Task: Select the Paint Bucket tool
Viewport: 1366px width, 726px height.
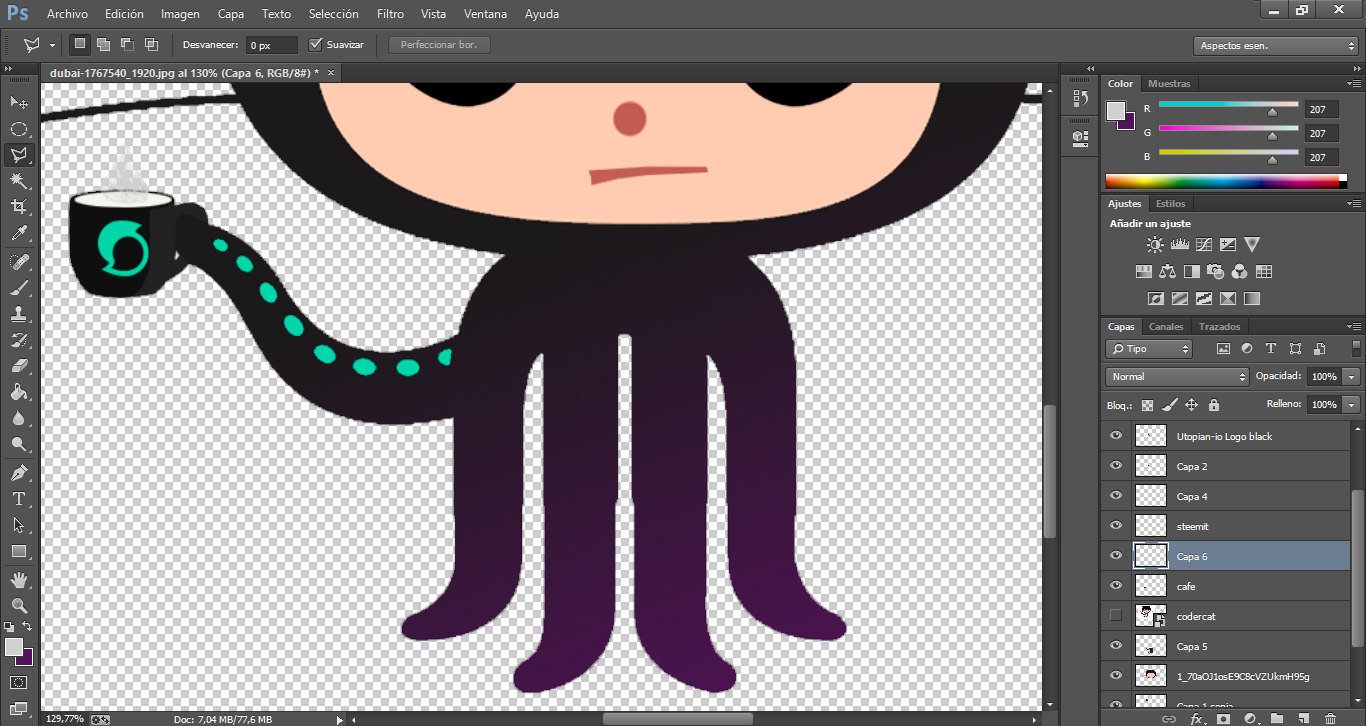Action: 18,392
